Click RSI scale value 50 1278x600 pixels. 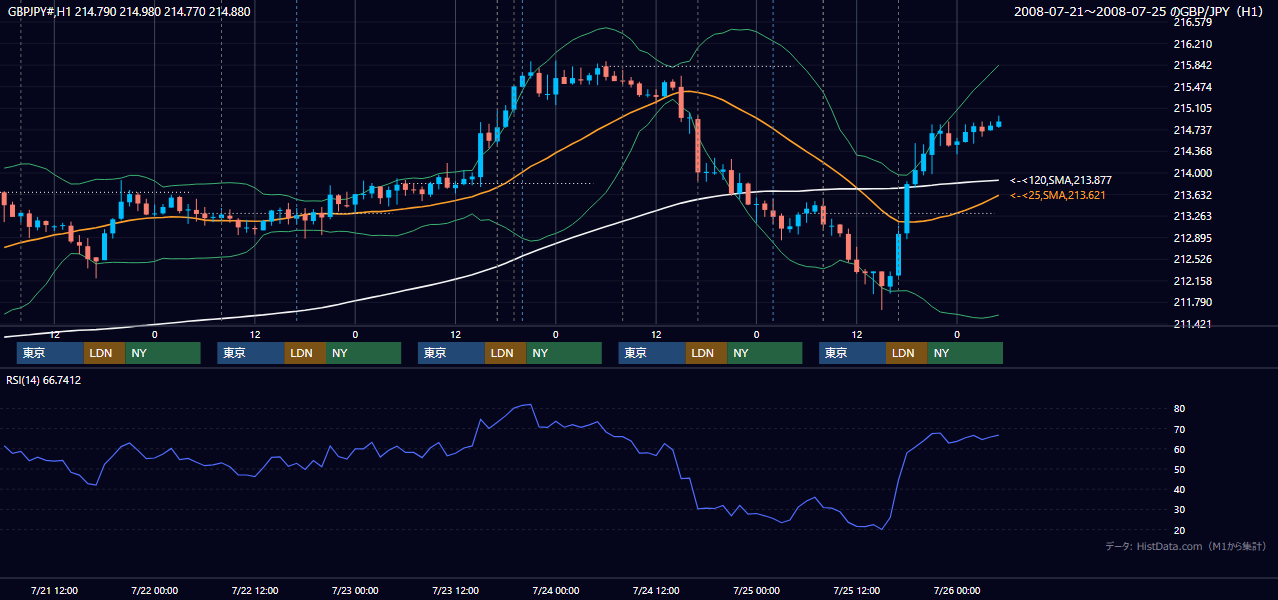tap(1179, 469)
